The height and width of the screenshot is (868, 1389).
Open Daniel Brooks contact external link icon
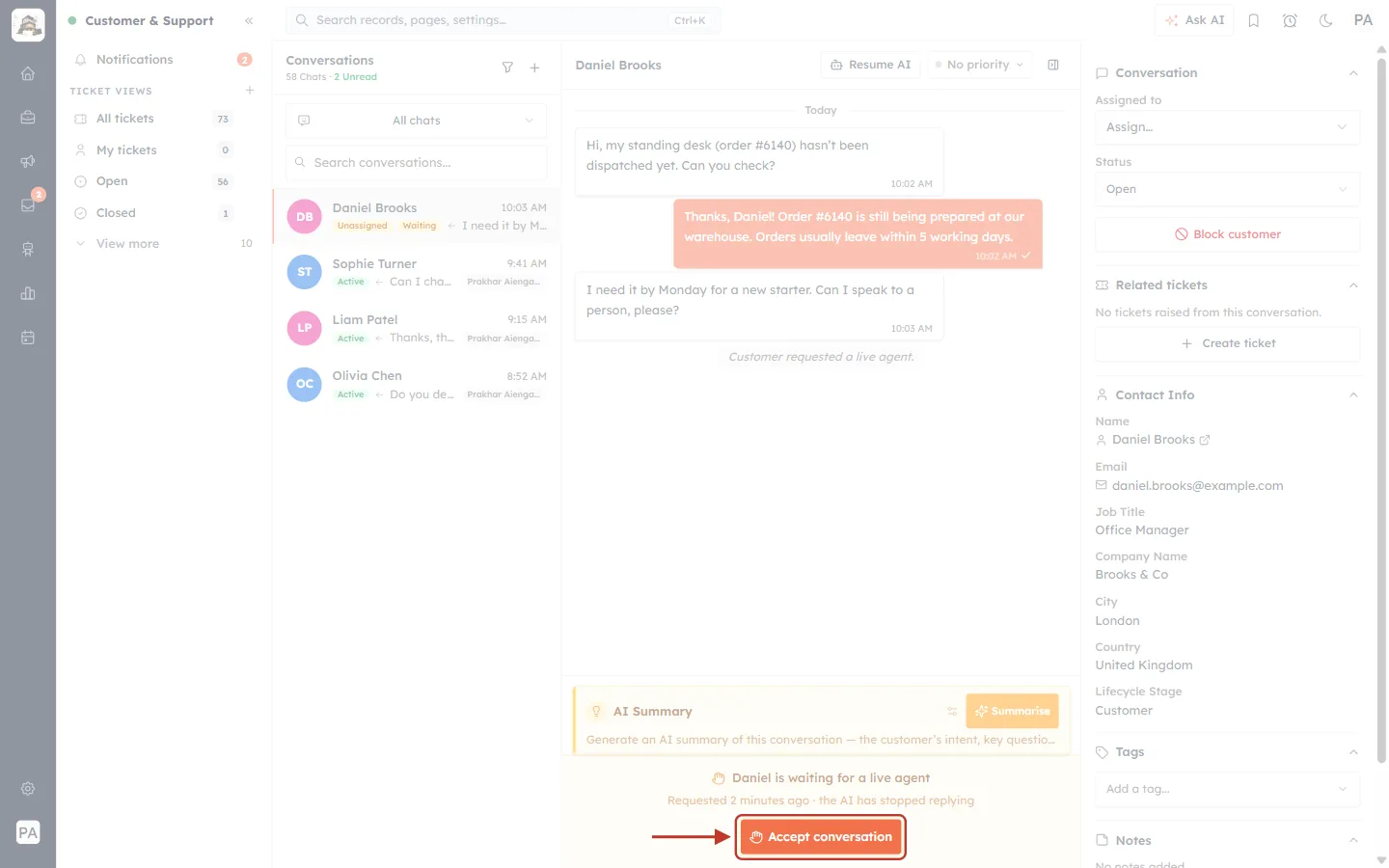click(1205, 440)
